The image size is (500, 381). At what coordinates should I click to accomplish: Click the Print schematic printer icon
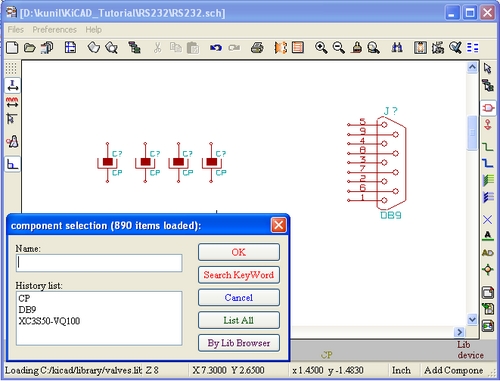pyautogui.click(x=257, y=48)
